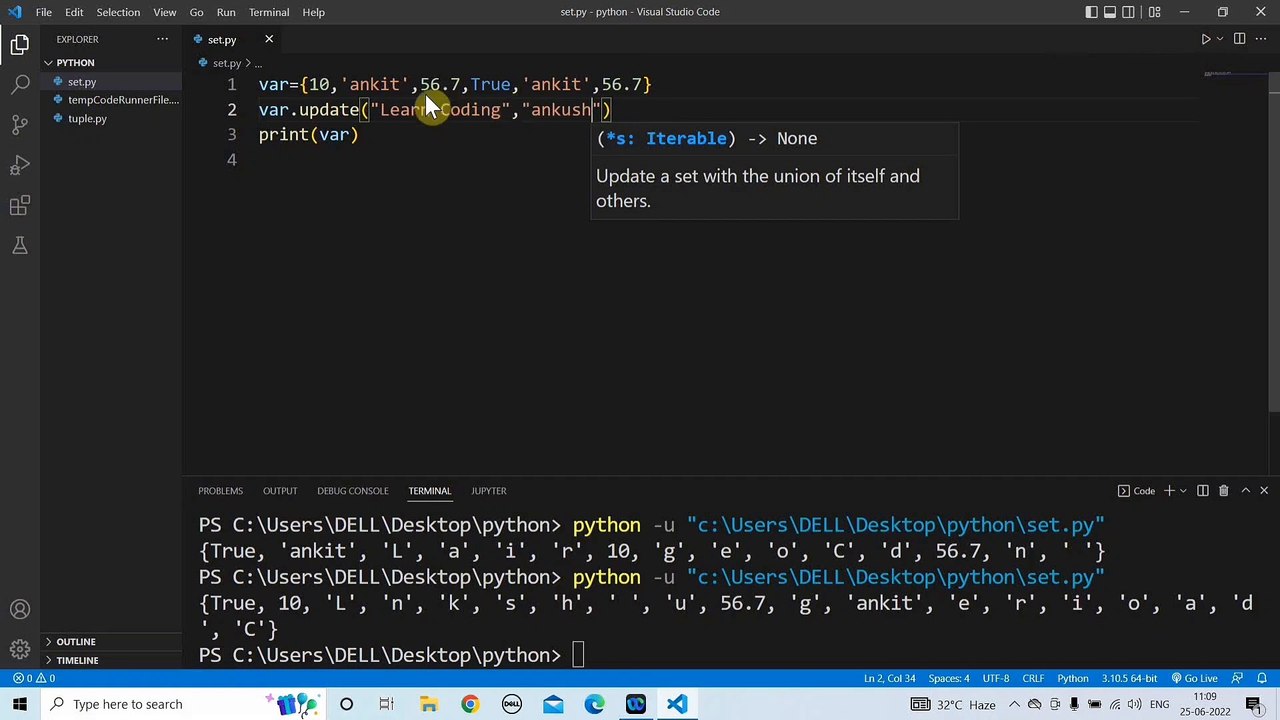Open the Search view in the activity bar
Viewport: 1280px width, 720px height.
click(x=20, y=85)
